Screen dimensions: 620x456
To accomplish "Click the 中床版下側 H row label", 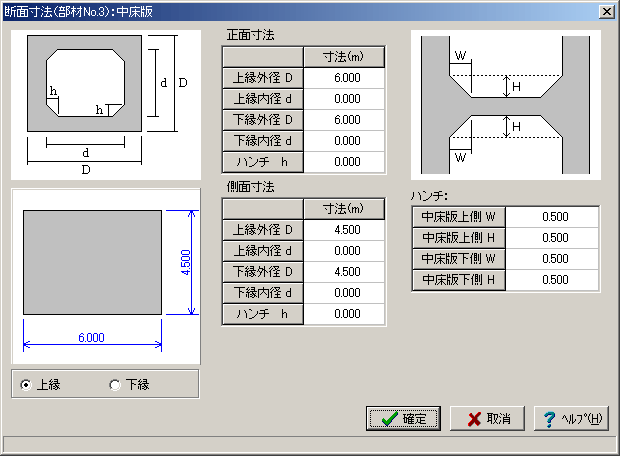I will pyautogui.click(x=459, y=280).
